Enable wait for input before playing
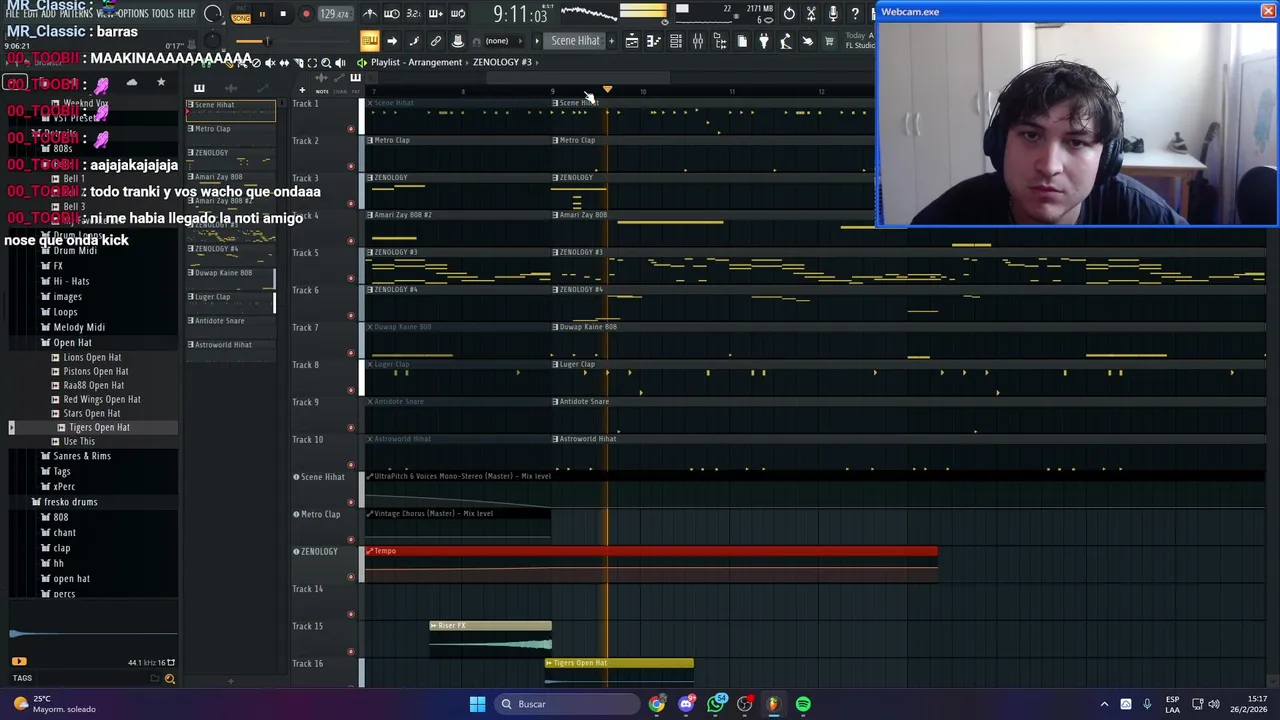Viewport: 1280px width, 720px height. (392, 14)
